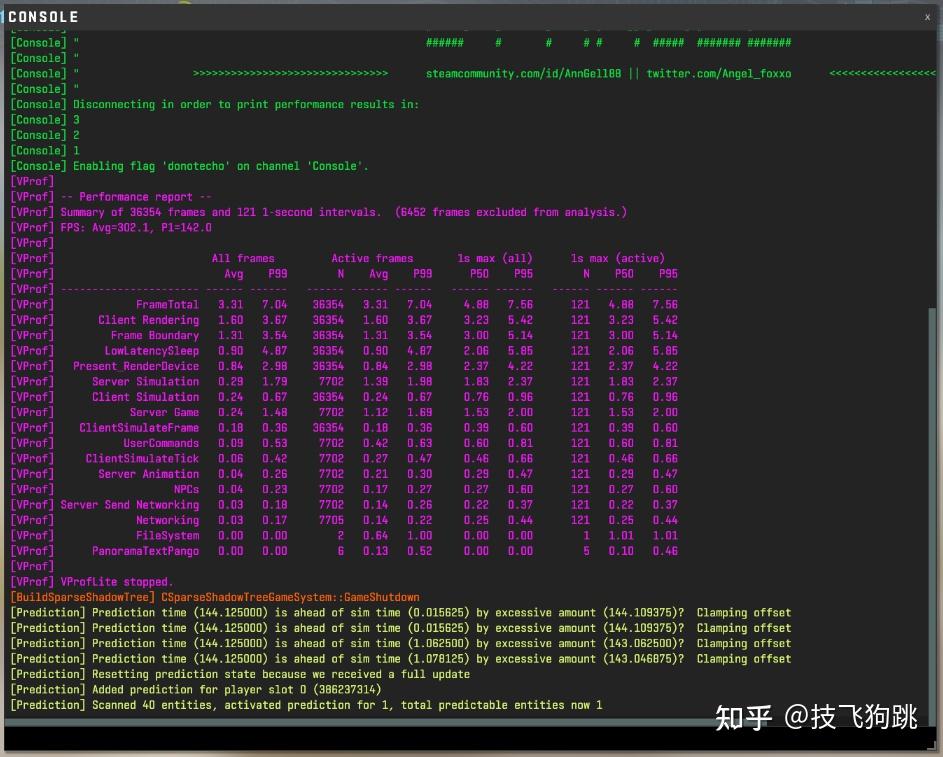Select the LowLatencySleep row label
Image resolution: width=943 pixels, height=757 pixels.
(152, 351)
